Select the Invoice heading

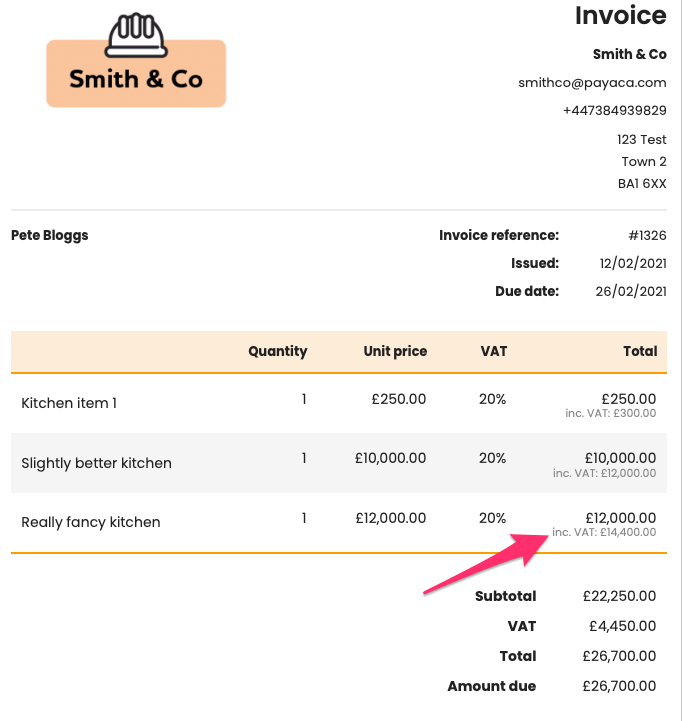click(x=620, y=16)
